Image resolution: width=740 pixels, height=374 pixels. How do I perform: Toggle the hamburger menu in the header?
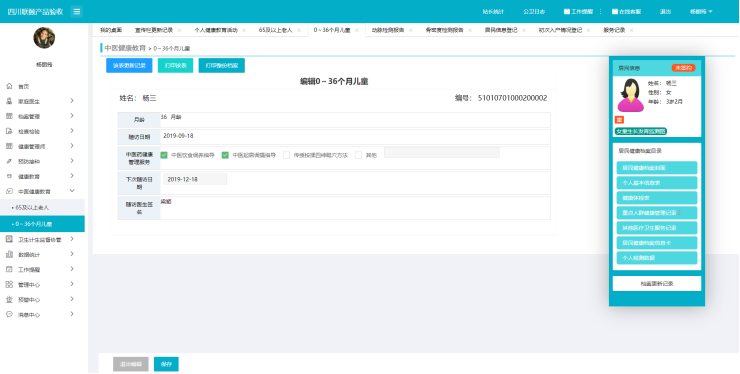(x=76, y=12)
